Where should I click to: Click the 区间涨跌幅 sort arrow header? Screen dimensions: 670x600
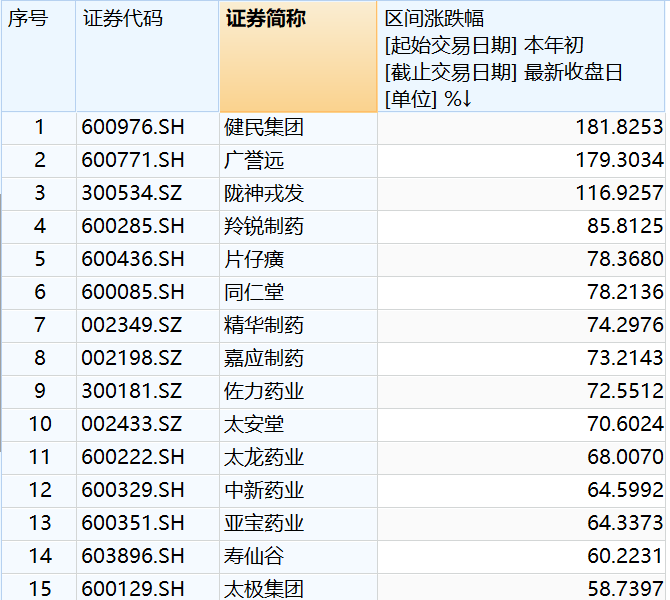521,56
